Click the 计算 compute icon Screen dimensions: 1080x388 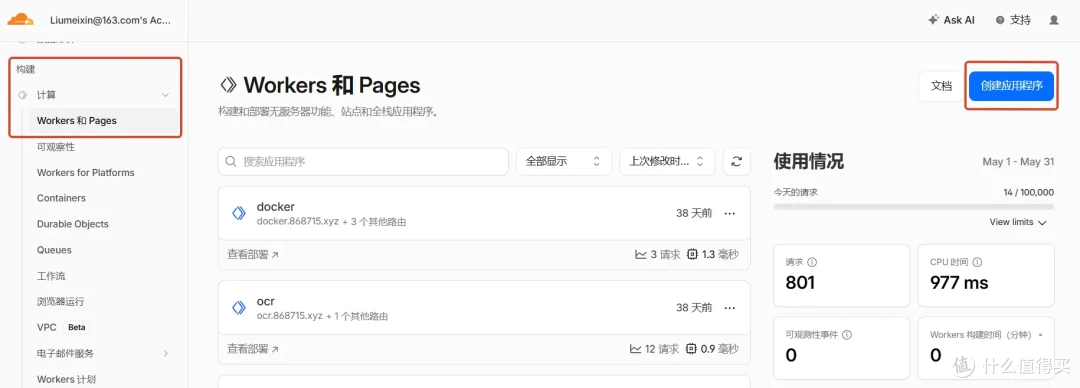22,94
